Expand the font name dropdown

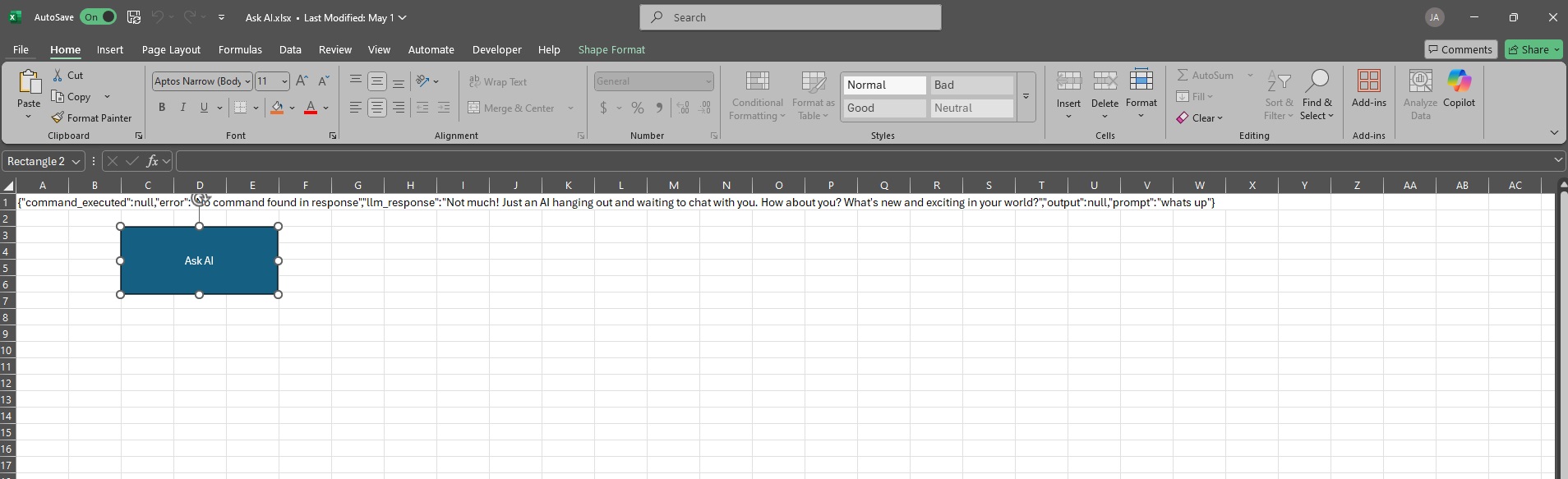(x=247, y=81)
